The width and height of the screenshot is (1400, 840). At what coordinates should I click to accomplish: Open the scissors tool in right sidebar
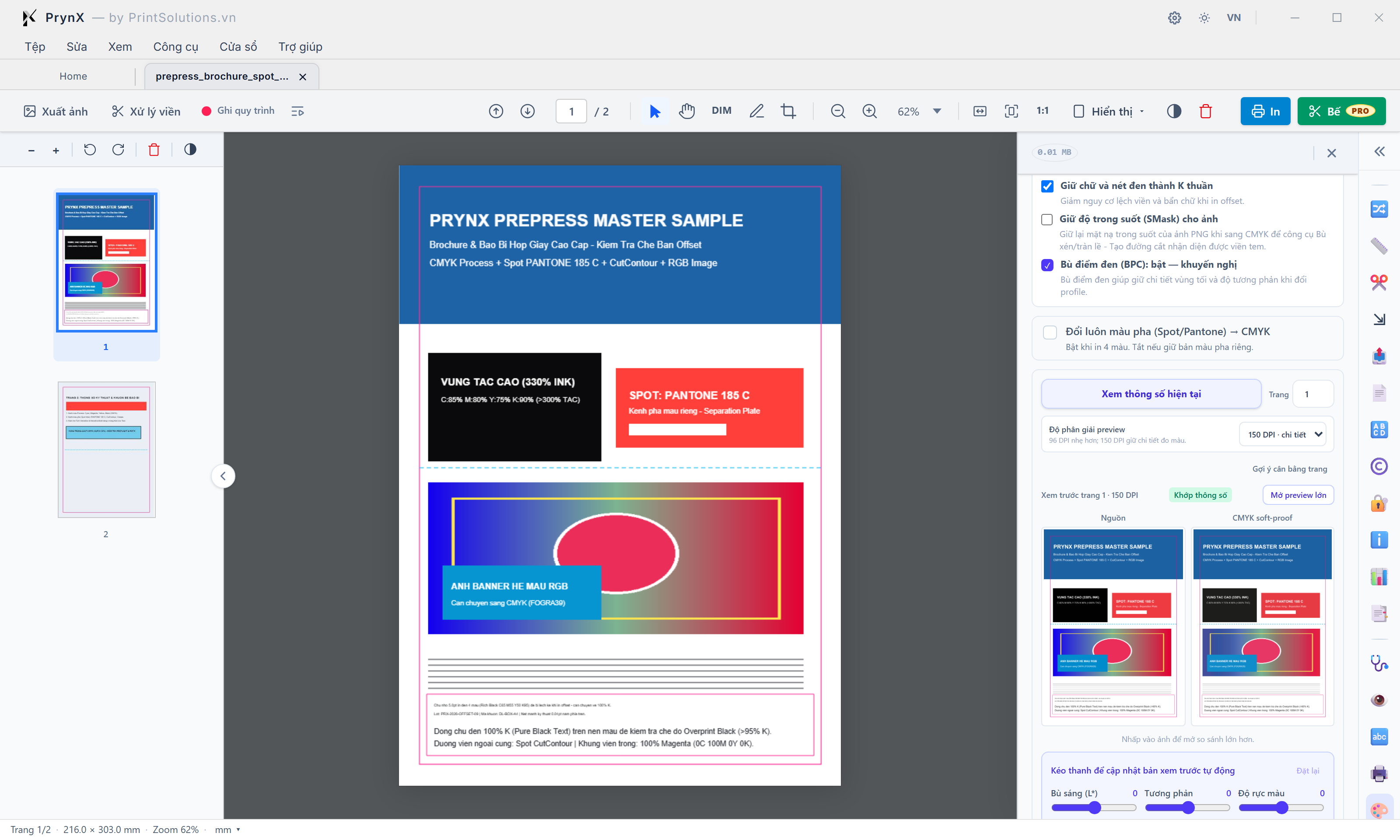pyautogui.click(x=1379, y=282)
